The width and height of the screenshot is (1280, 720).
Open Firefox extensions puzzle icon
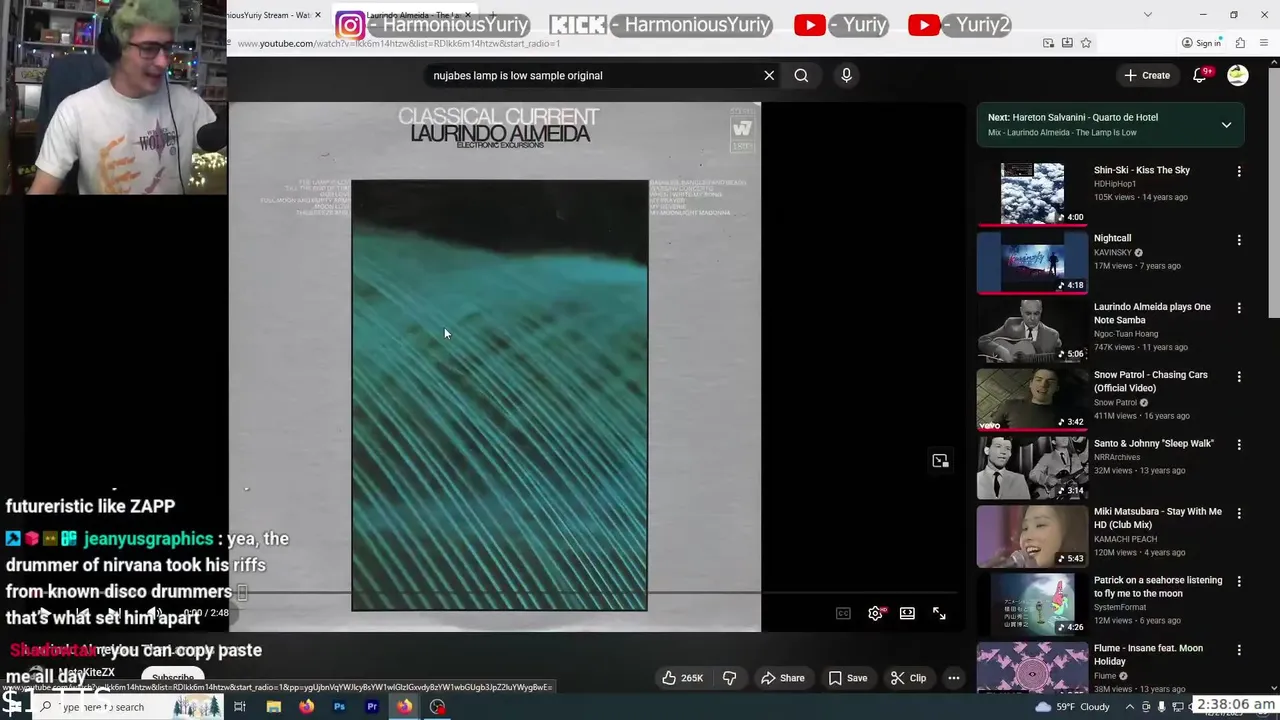coord(1240,43)
